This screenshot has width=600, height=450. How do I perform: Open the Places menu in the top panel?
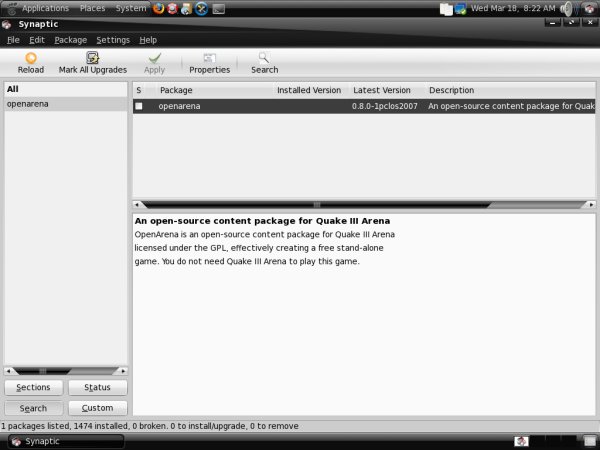coord(92,8)
